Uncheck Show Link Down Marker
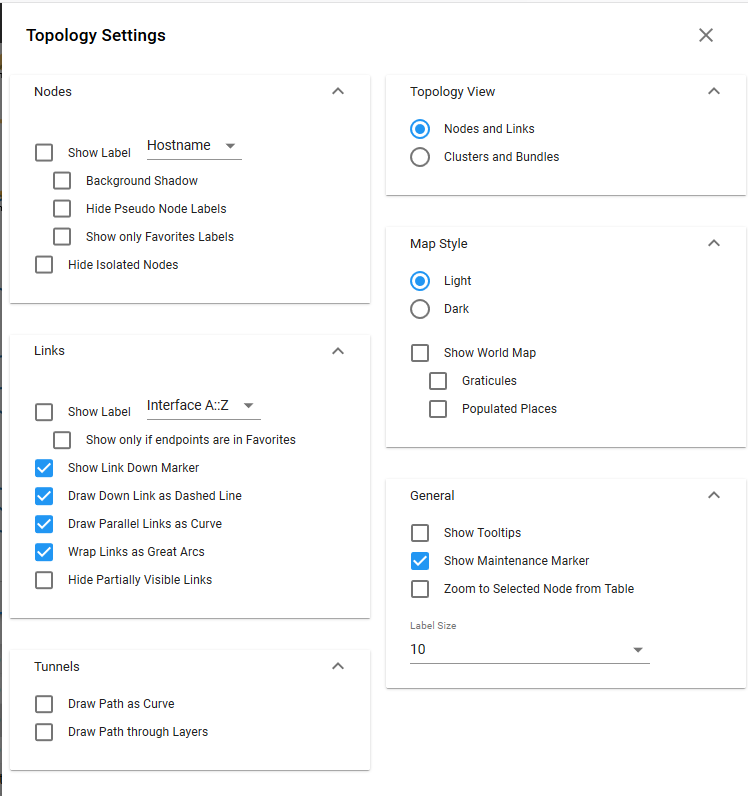Image resolution: width=748 pixels, height=796 pixels. click(44, 468)
